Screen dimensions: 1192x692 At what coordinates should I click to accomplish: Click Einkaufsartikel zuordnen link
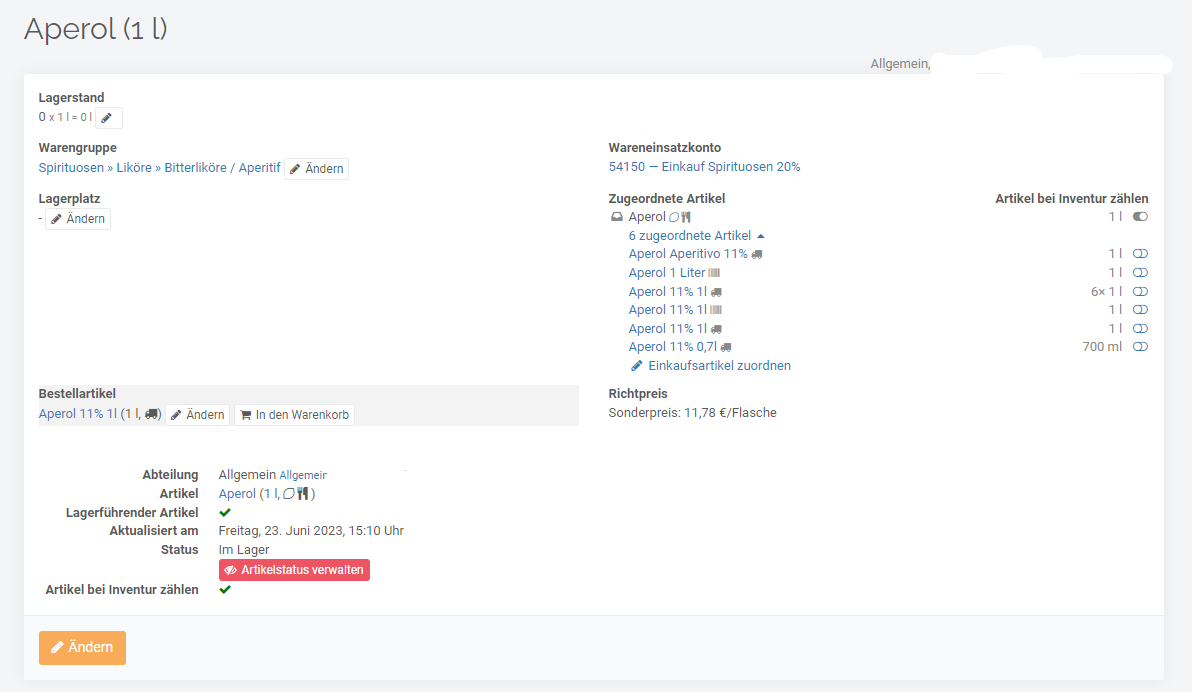click(719, 366)
